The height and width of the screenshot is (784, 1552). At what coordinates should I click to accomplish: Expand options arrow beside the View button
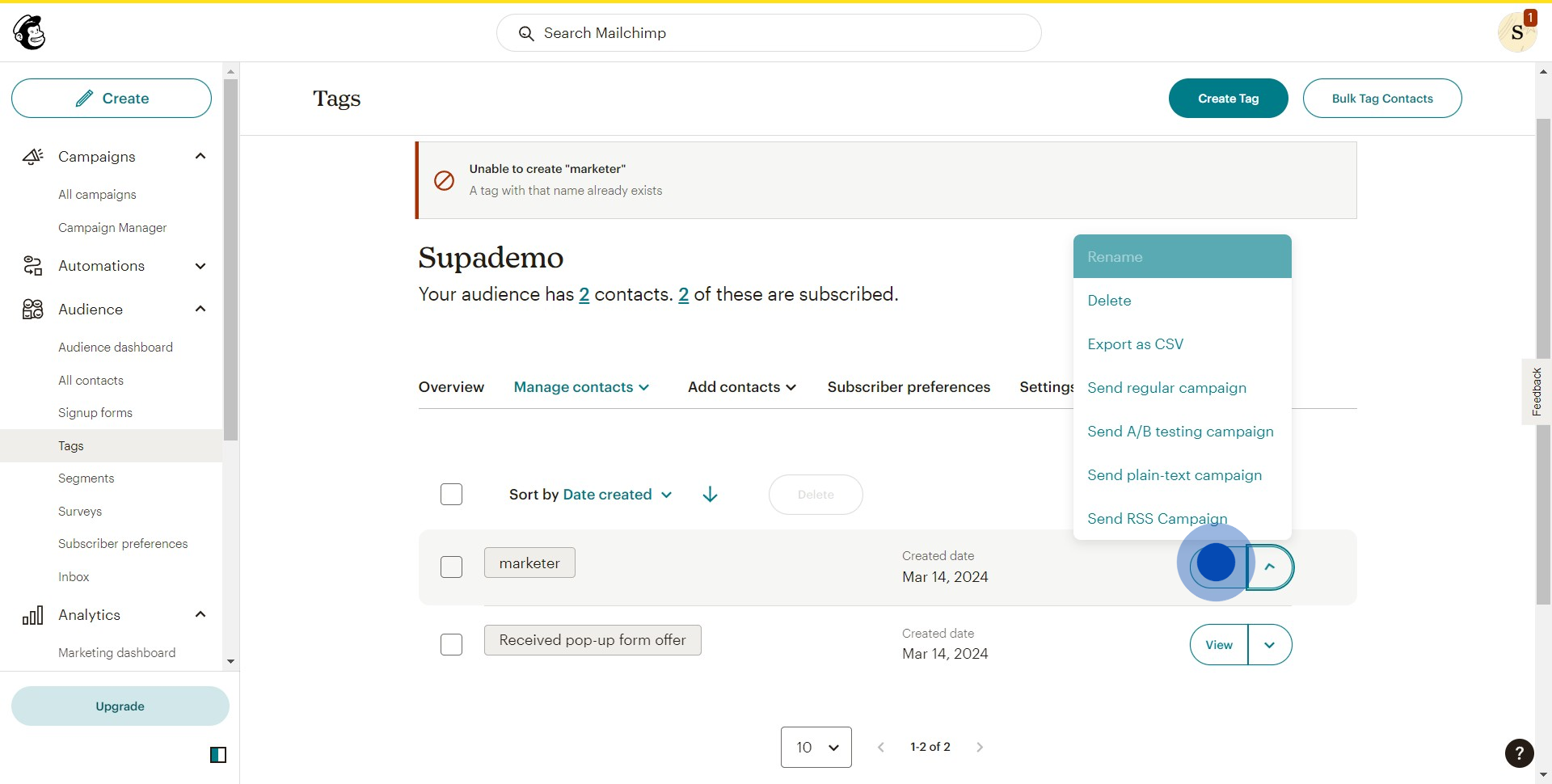coord(1269,645)
